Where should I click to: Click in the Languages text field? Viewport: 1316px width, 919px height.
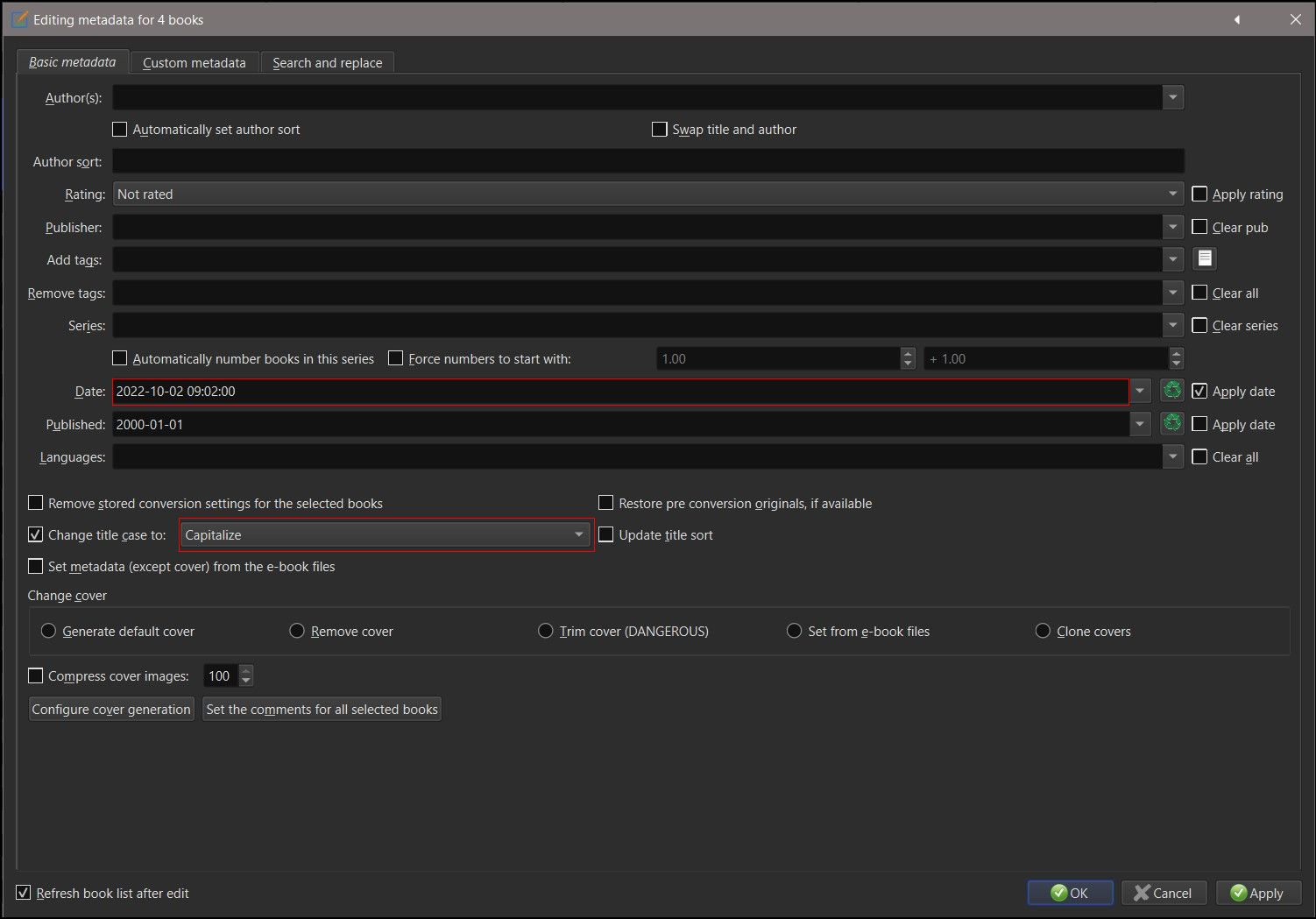tap(637, 456)
